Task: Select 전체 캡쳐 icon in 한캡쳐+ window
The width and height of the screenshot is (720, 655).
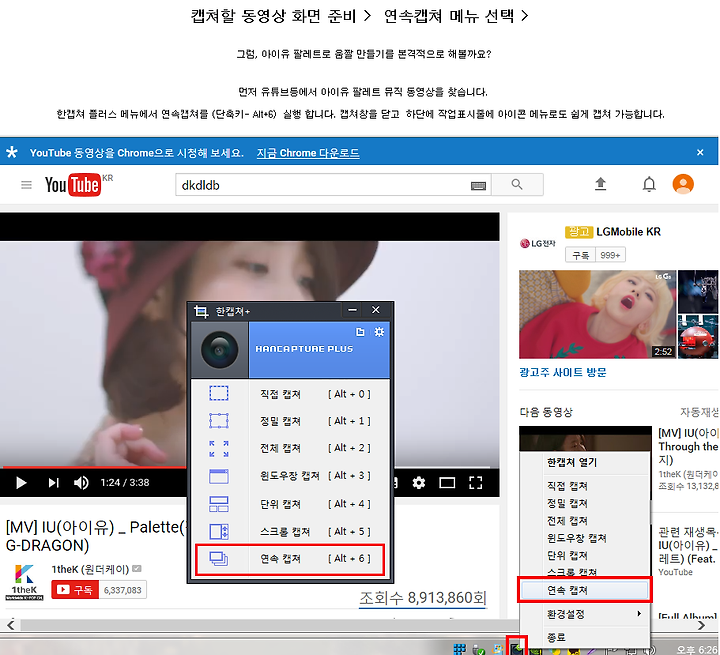Action: (x=219, y=448)
